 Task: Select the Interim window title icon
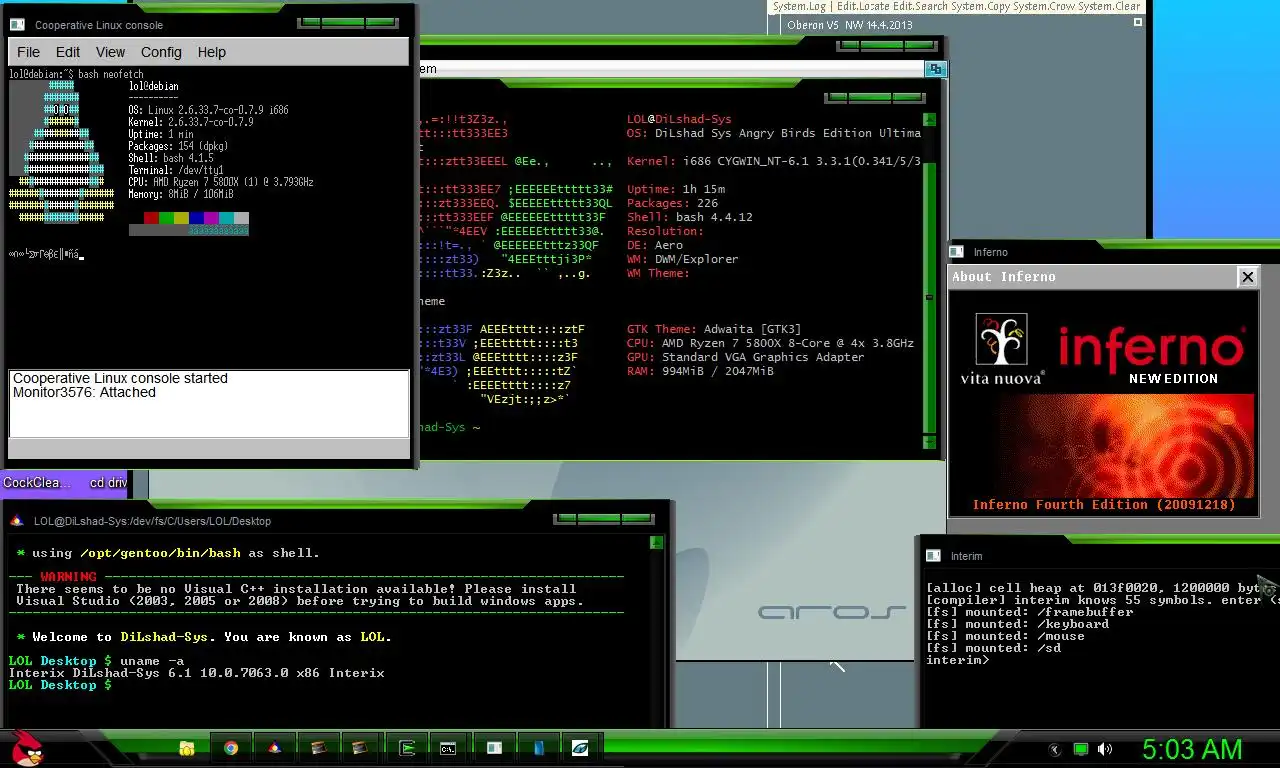coord(933,556)
